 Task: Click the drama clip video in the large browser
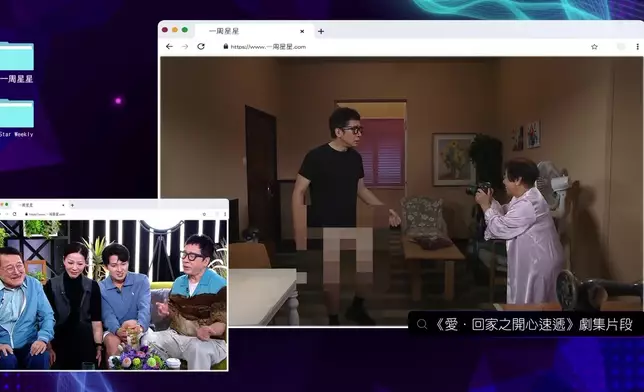pyautogui.click(x=401, y=191)
